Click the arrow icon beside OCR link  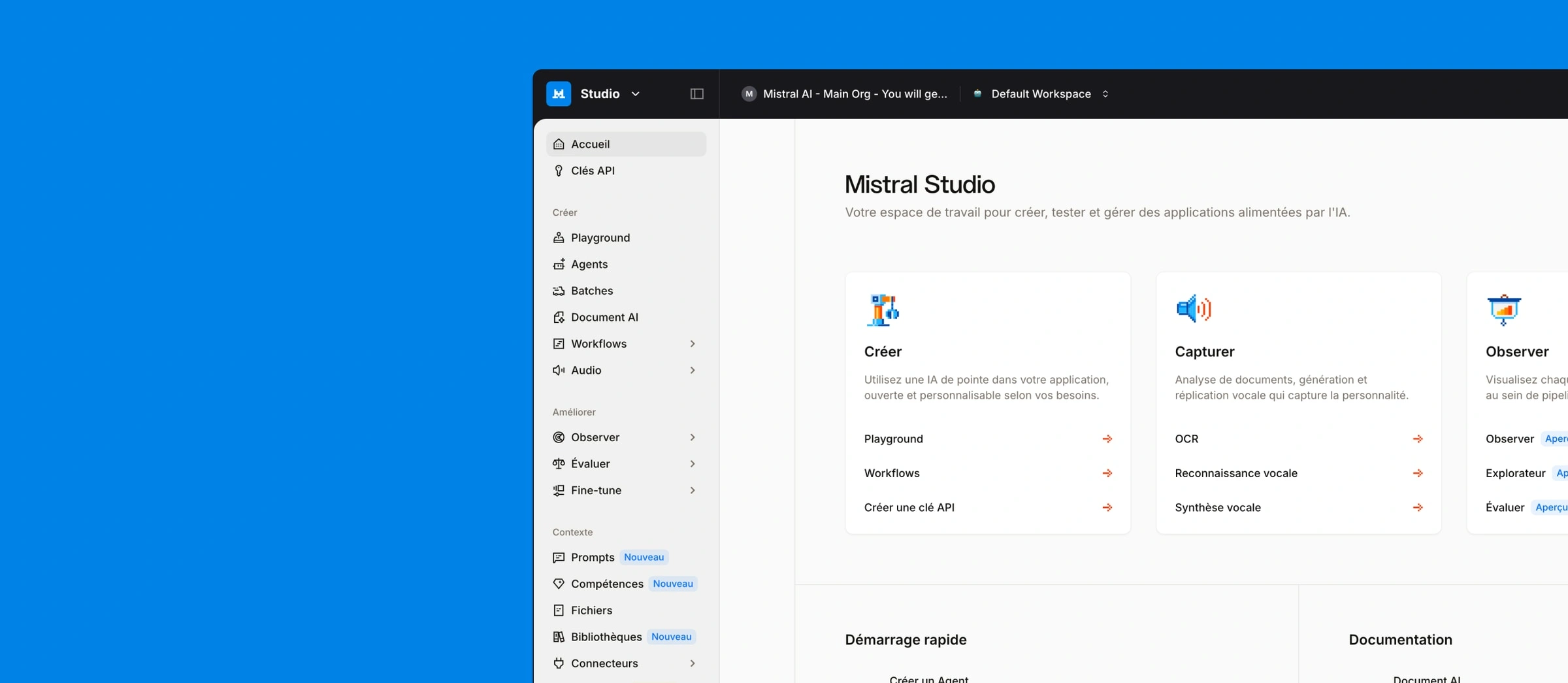click(x=1418, y=439)
